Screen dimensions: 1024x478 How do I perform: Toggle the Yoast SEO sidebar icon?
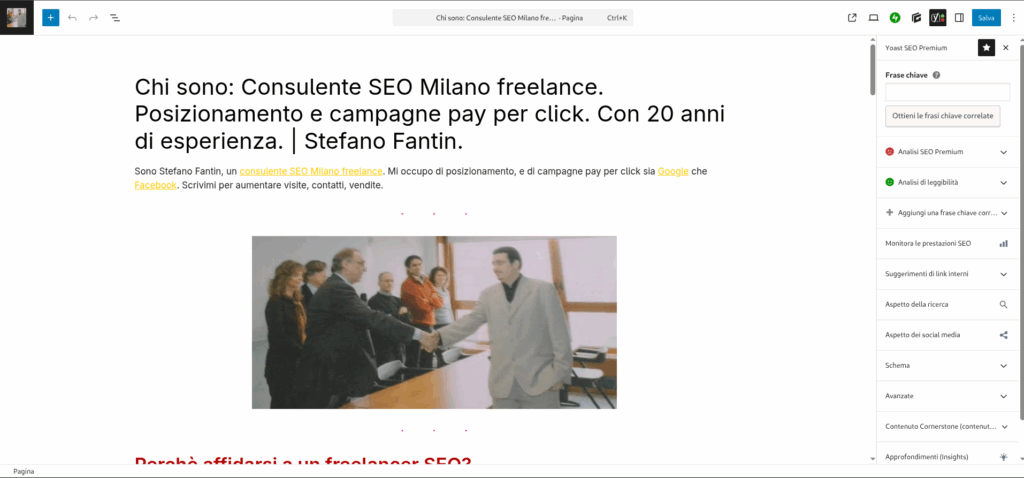click(x=938, y=18)
